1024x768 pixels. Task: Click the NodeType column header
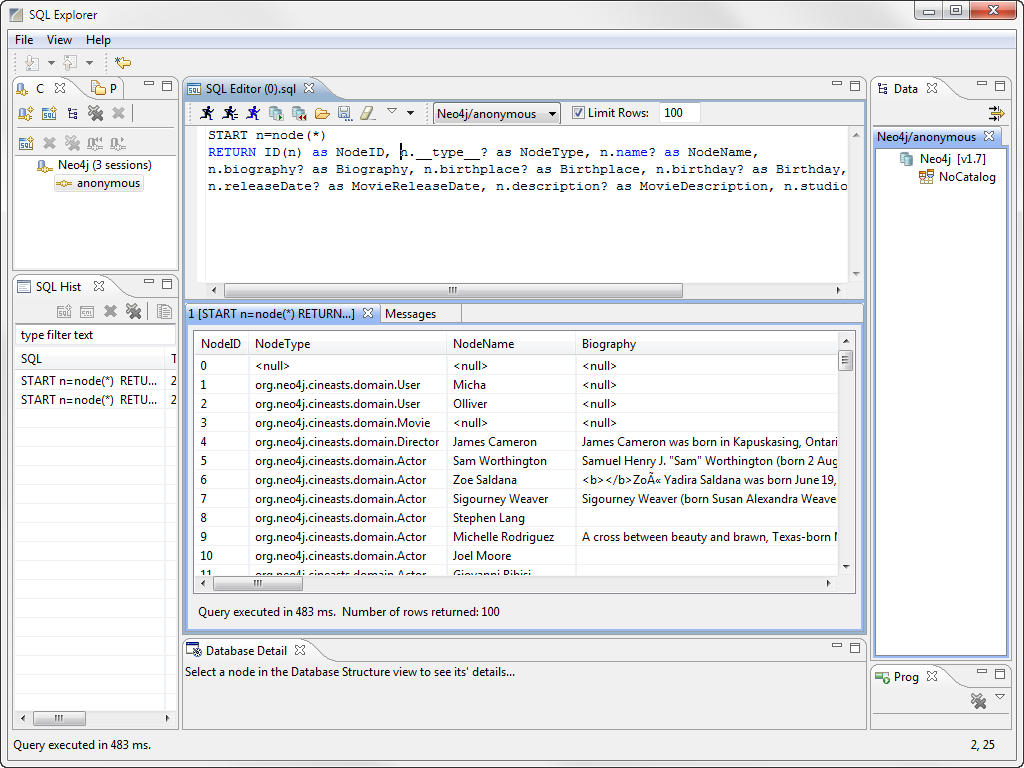(348, 344)
